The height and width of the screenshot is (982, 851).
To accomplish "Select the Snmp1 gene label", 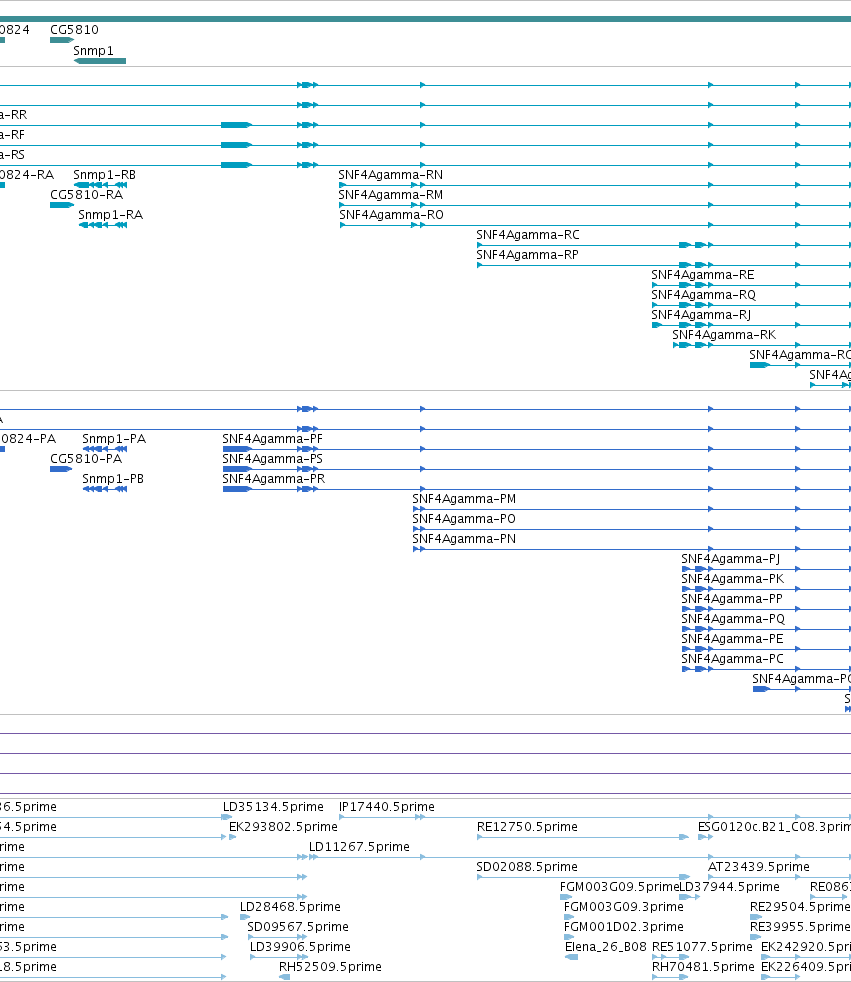I will coord(93,51).
